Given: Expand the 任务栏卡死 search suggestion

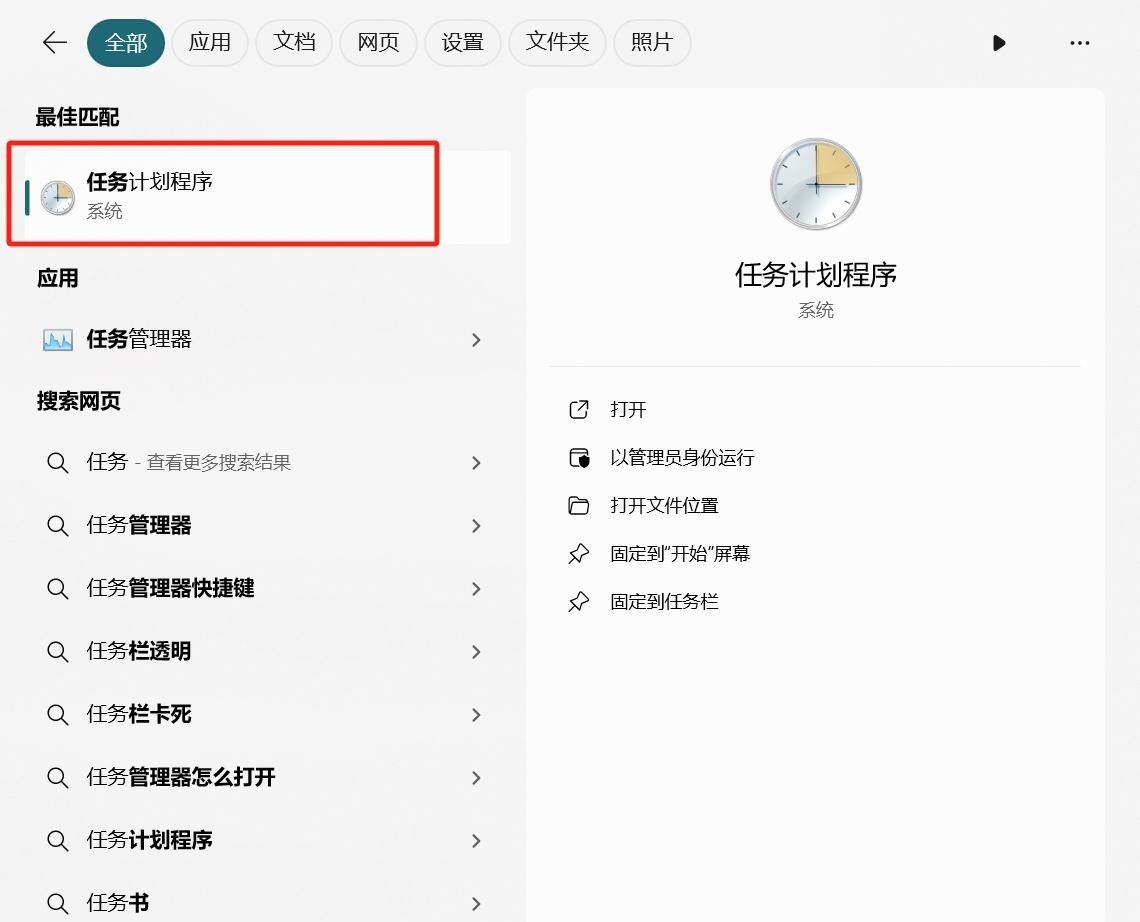Looking at the screenshot, I should pyautogui.click(x=476, y=714).
